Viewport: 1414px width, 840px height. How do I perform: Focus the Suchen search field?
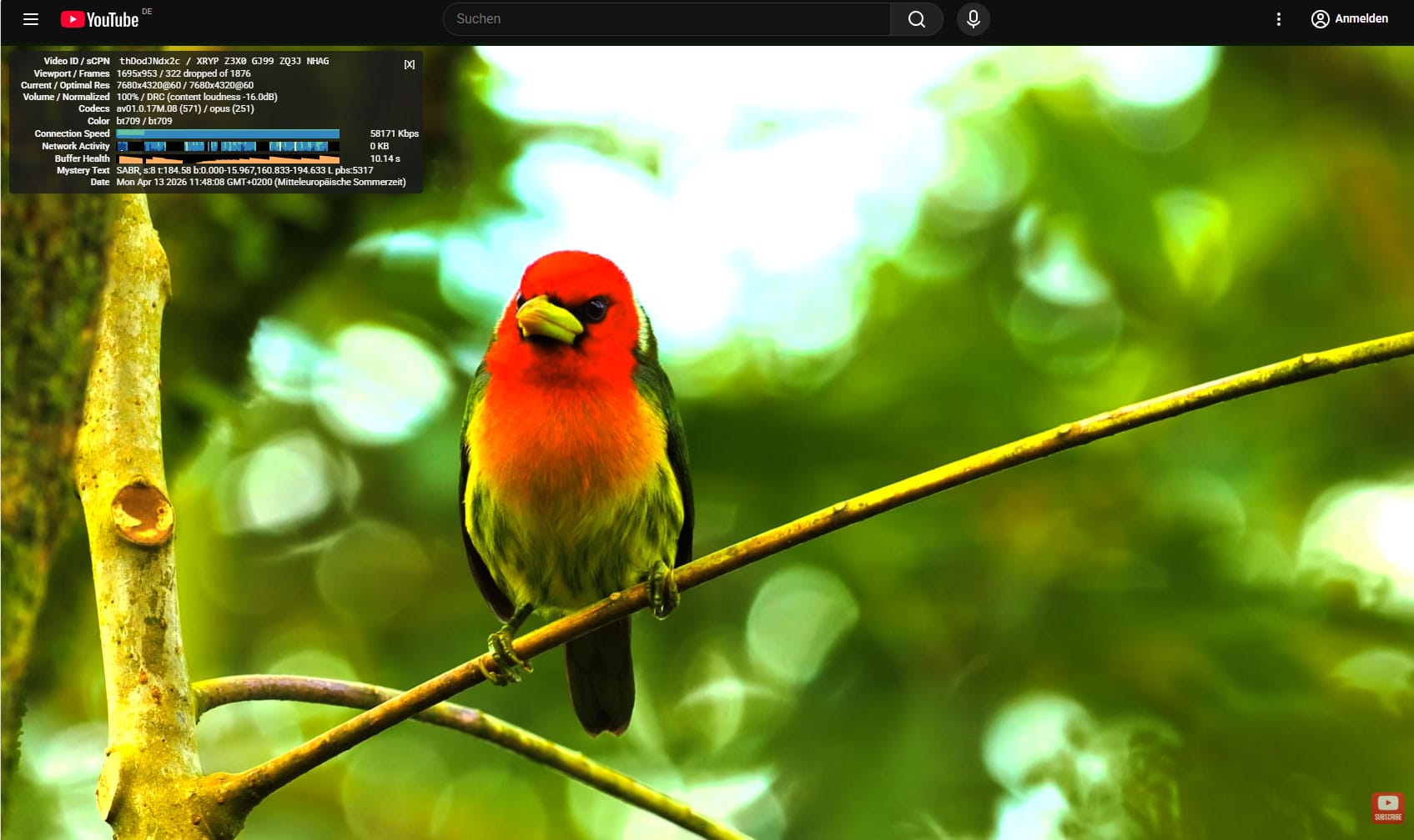pos(667,19)
